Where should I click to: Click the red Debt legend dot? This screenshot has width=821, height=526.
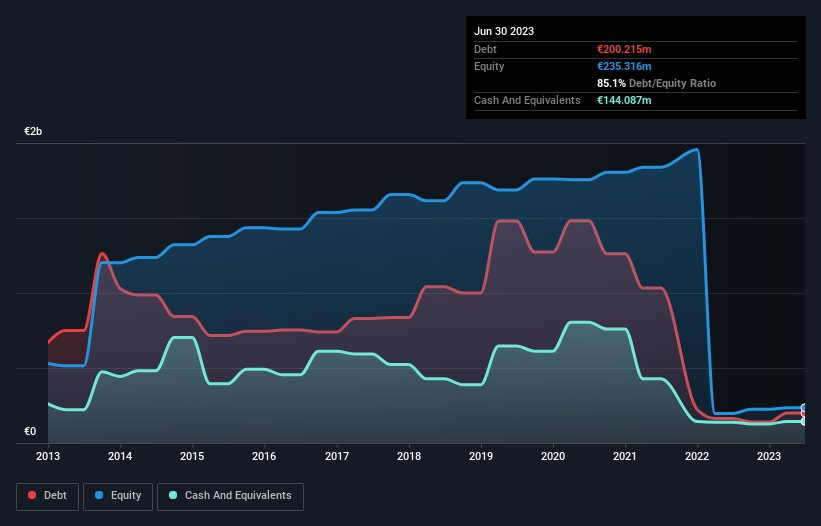tap(32, 495)
